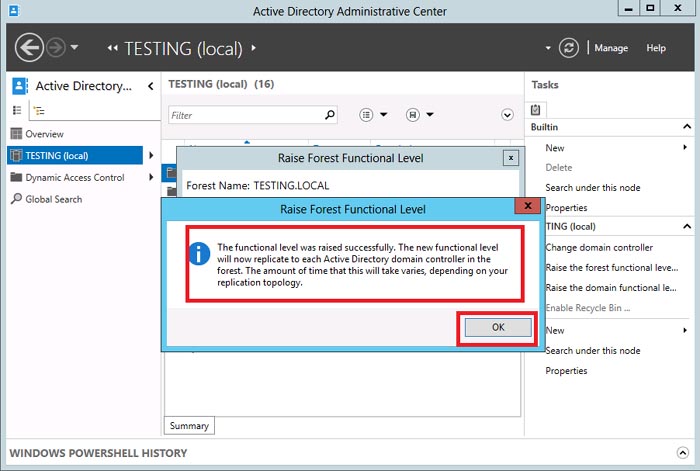
Task: Click the magnifier icon in Filter box
Action: pyautogui.click(x=329, y=115)
